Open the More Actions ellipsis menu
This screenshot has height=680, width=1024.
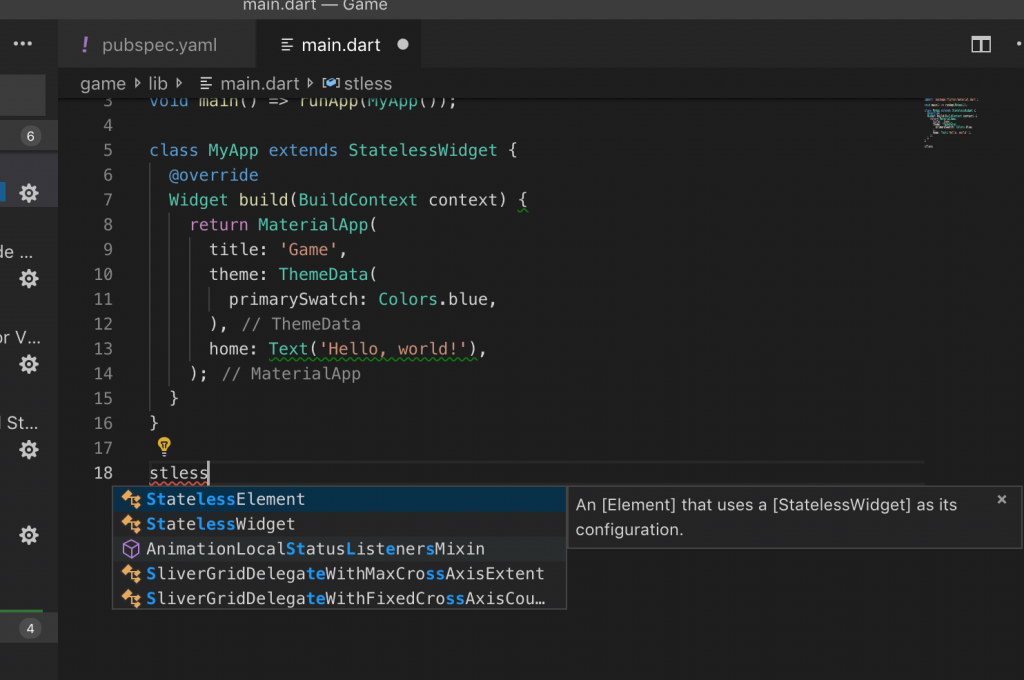23,44
